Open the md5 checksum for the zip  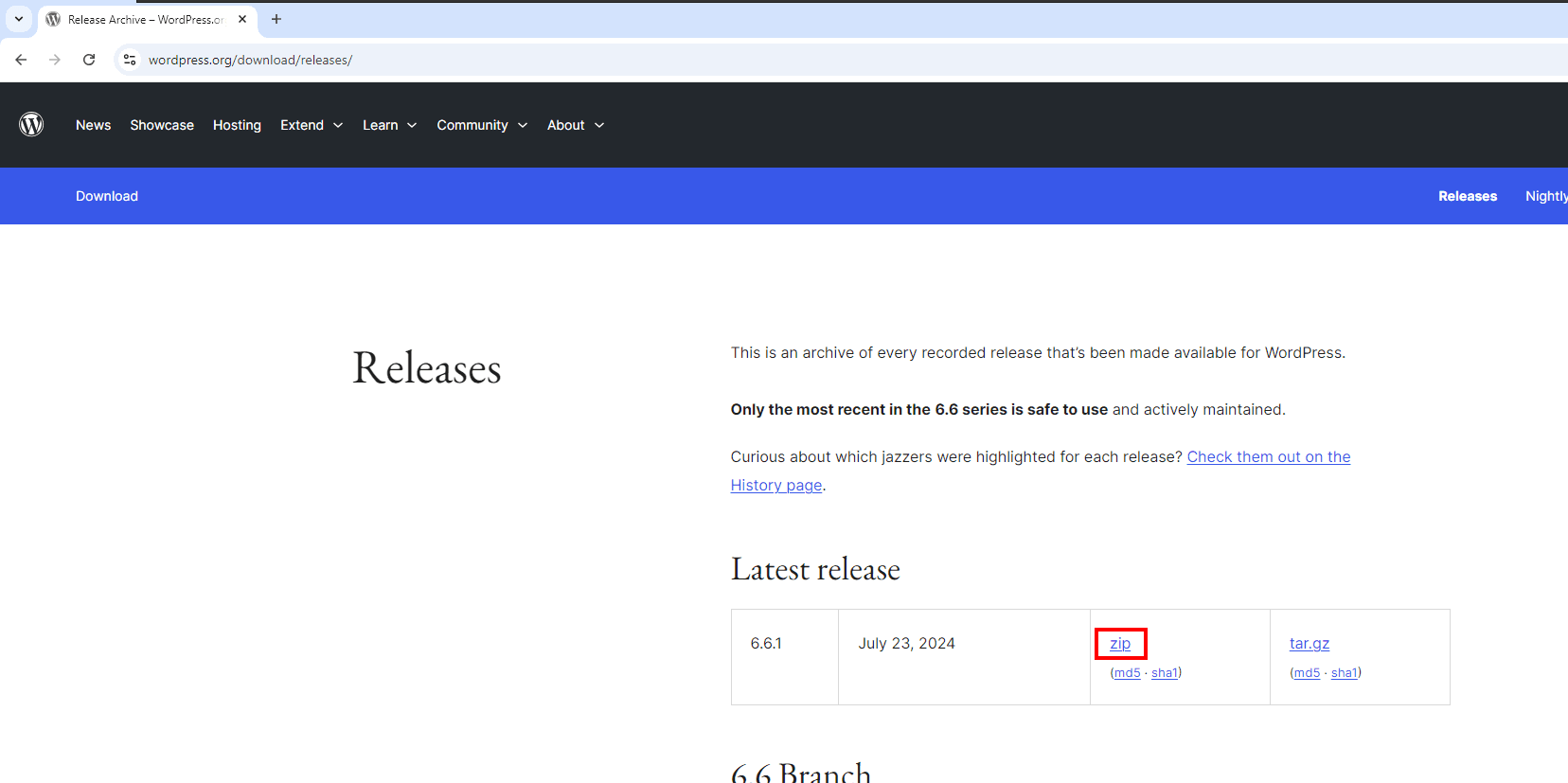tap(1127, 672)
